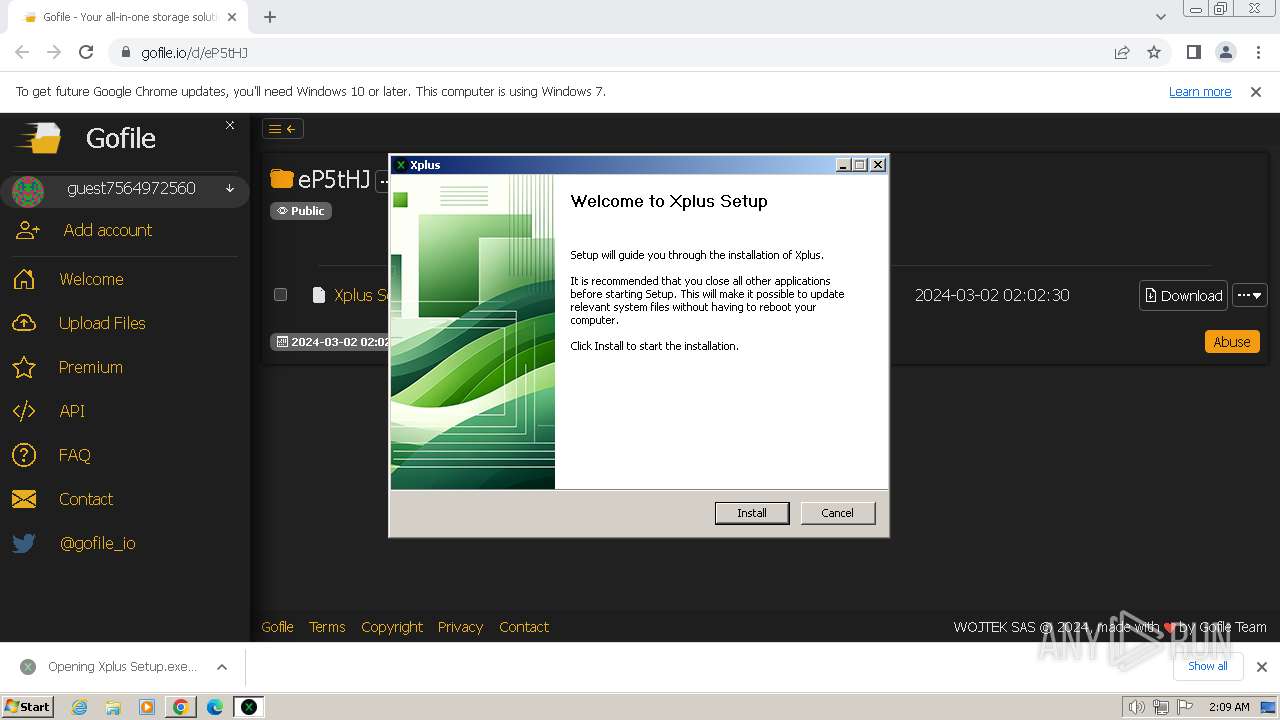Open Internet Explorer from the taskbar
This screenshot has width=1280, height=720.
tap(79, 707)
